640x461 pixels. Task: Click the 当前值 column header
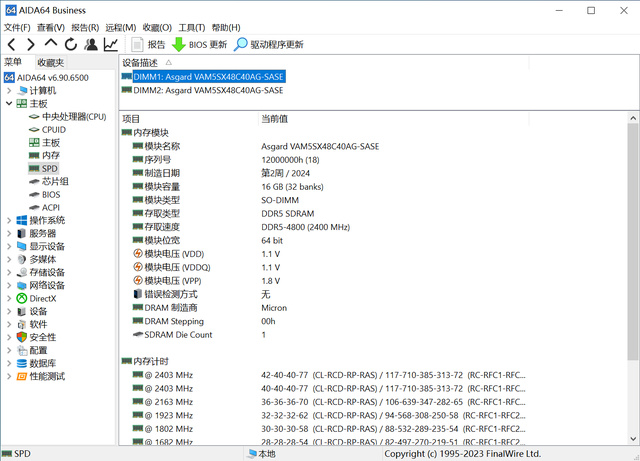click(x=274, y=119)
